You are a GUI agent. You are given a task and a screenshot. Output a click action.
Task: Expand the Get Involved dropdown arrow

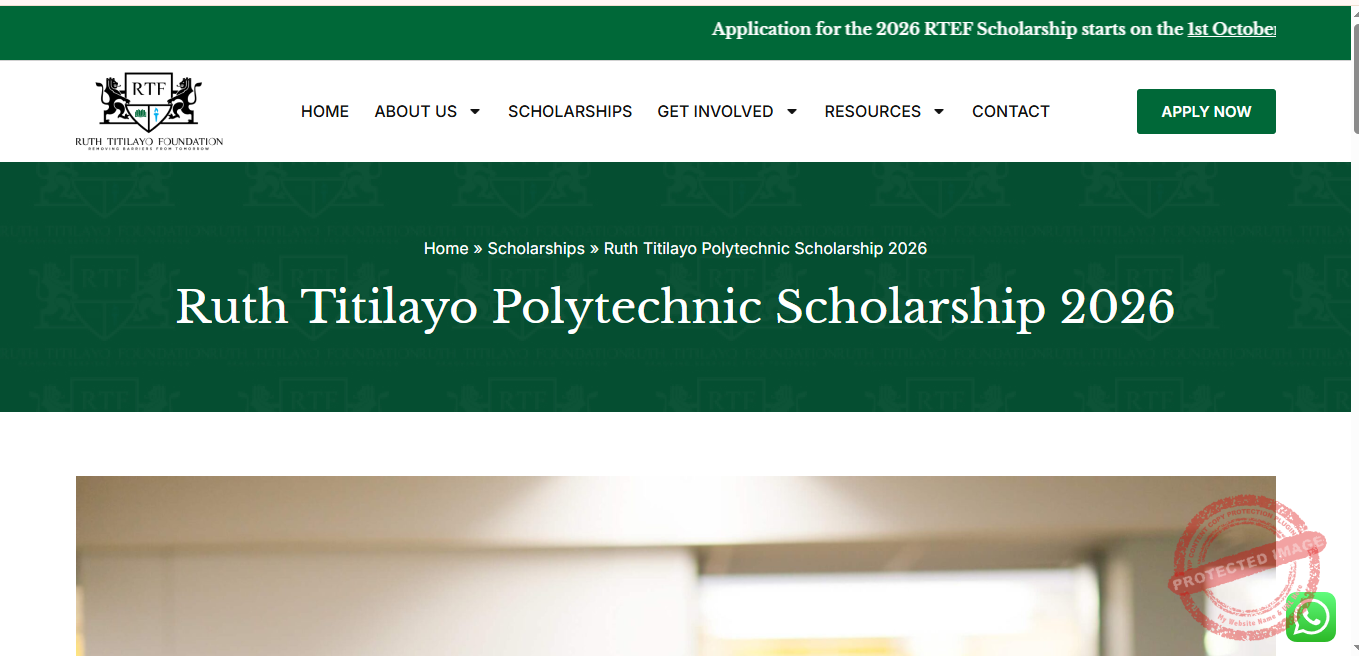coord(792,111)
